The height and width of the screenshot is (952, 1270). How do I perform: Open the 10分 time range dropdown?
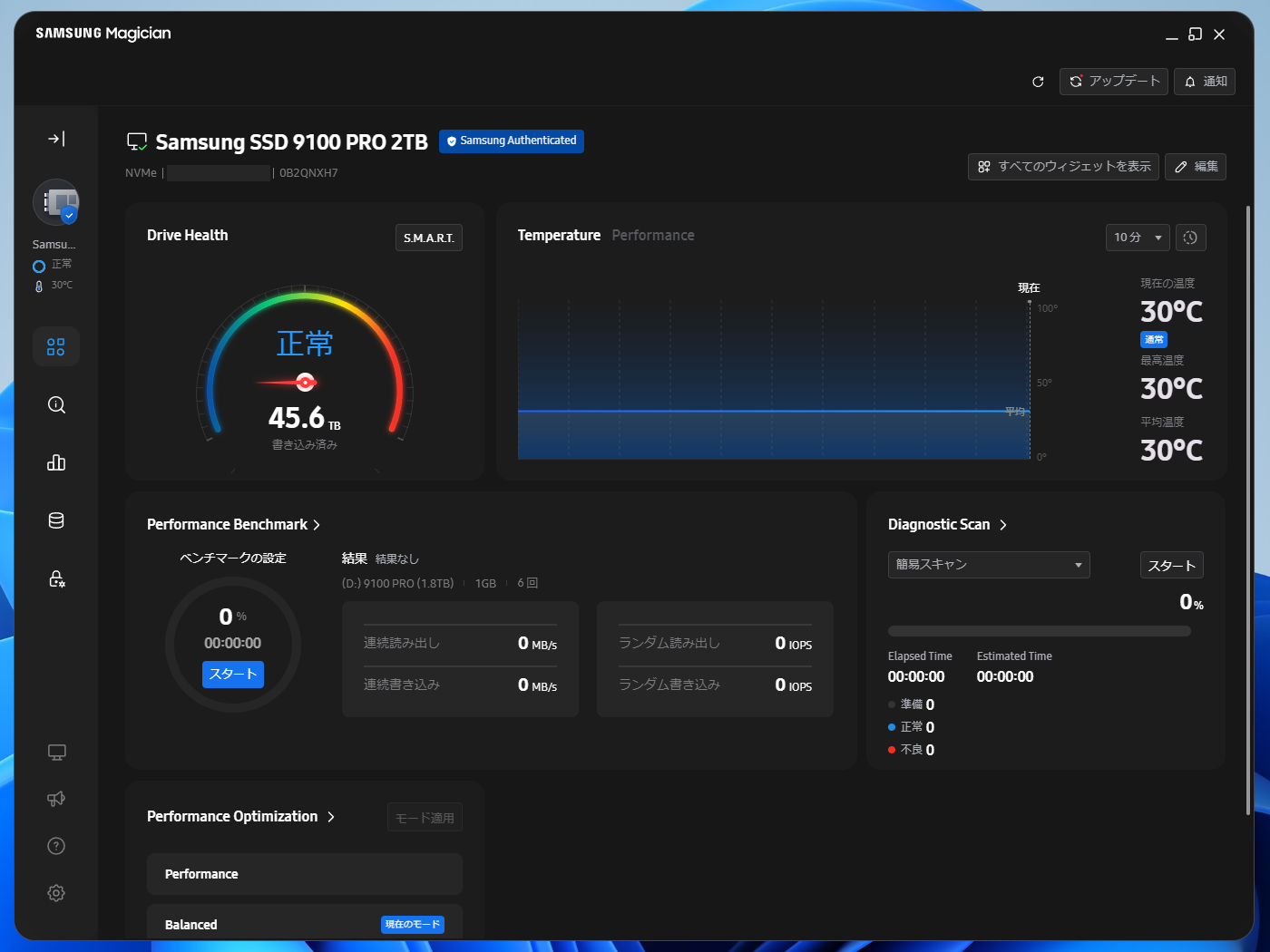point(1138,238)
